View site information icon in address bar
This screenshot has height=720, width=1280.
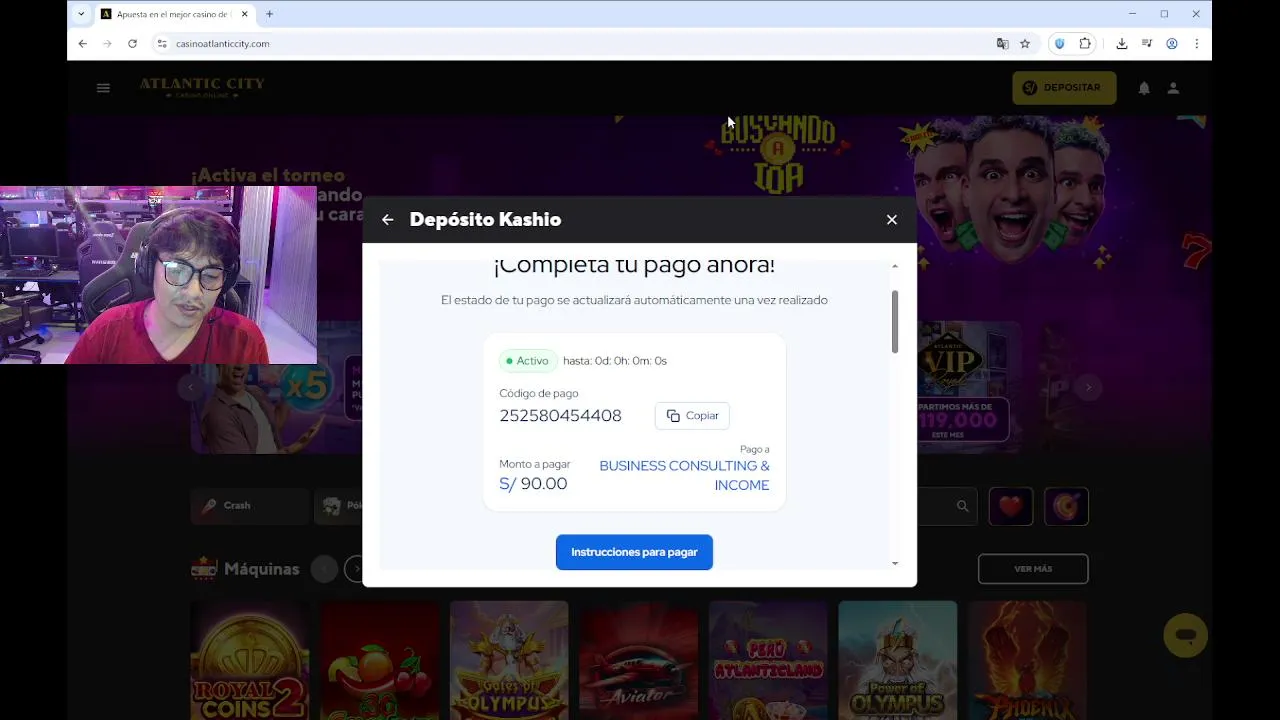[162, 44]
